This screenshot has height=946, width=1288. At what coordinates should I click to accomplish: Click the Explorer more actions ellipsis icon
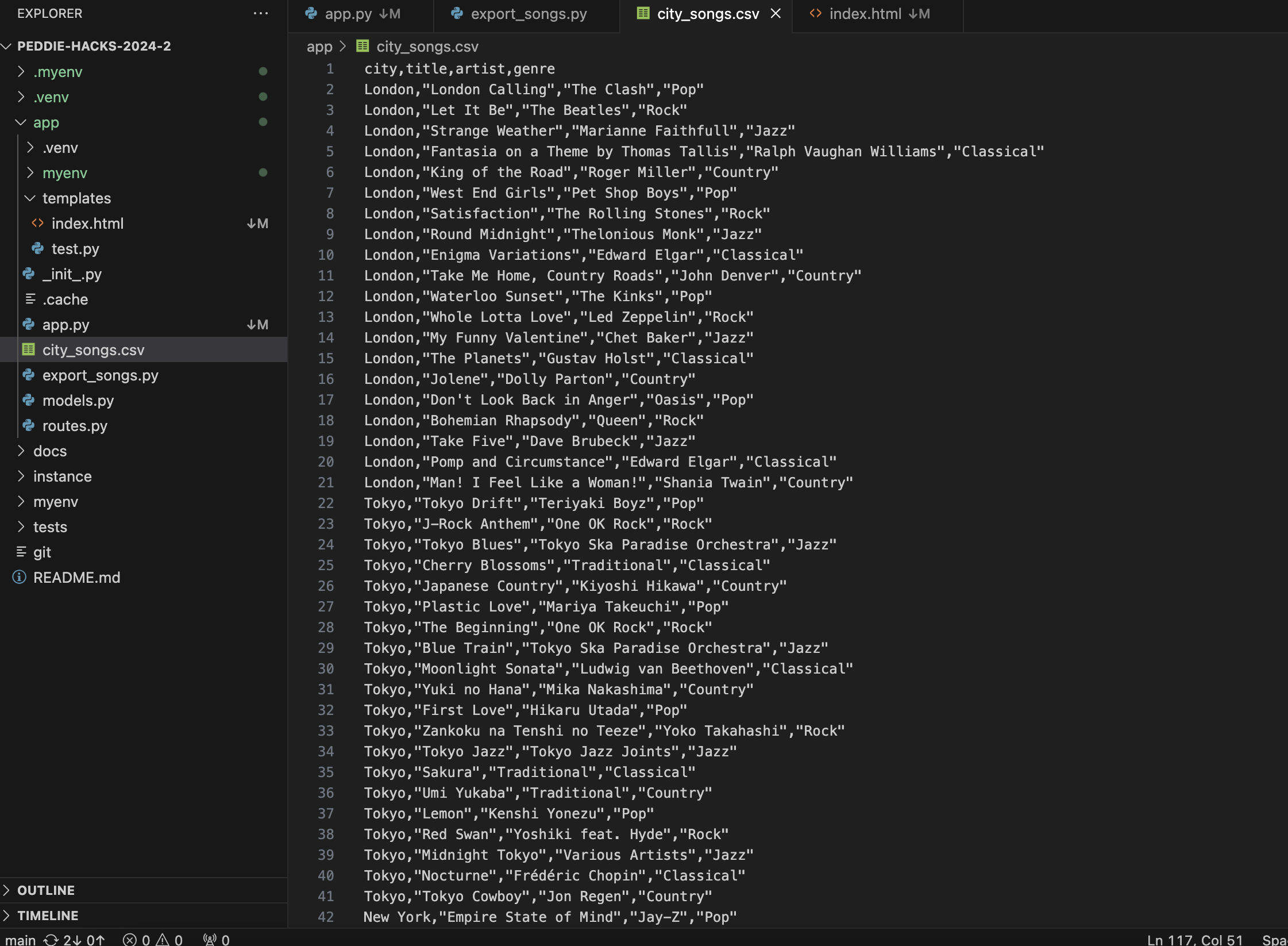pyautogui.click(x=261, y=13)
